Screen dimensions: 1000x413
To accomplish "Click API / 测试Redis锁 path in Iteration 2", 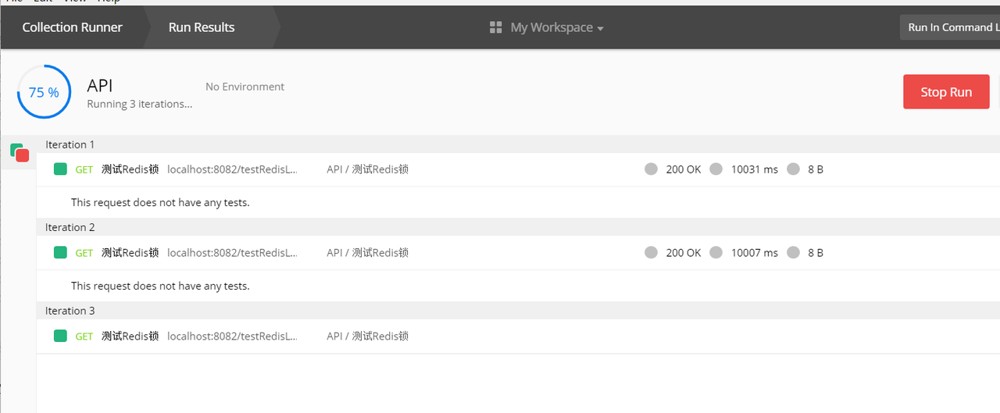I will pos(367,252).
